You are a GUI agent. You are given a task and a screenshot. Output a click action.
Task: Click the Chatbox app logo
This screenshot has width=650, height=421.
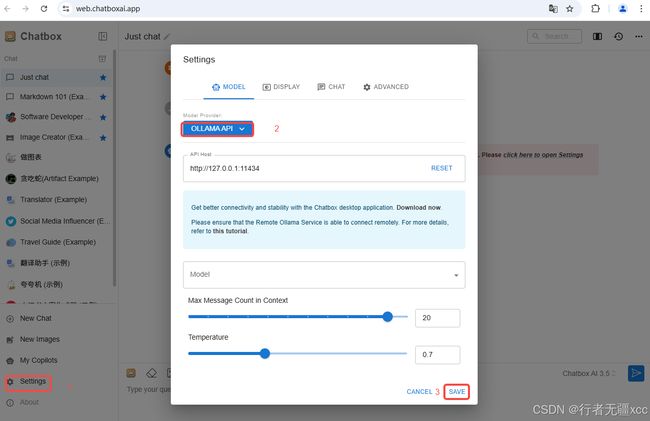(10, 36)
